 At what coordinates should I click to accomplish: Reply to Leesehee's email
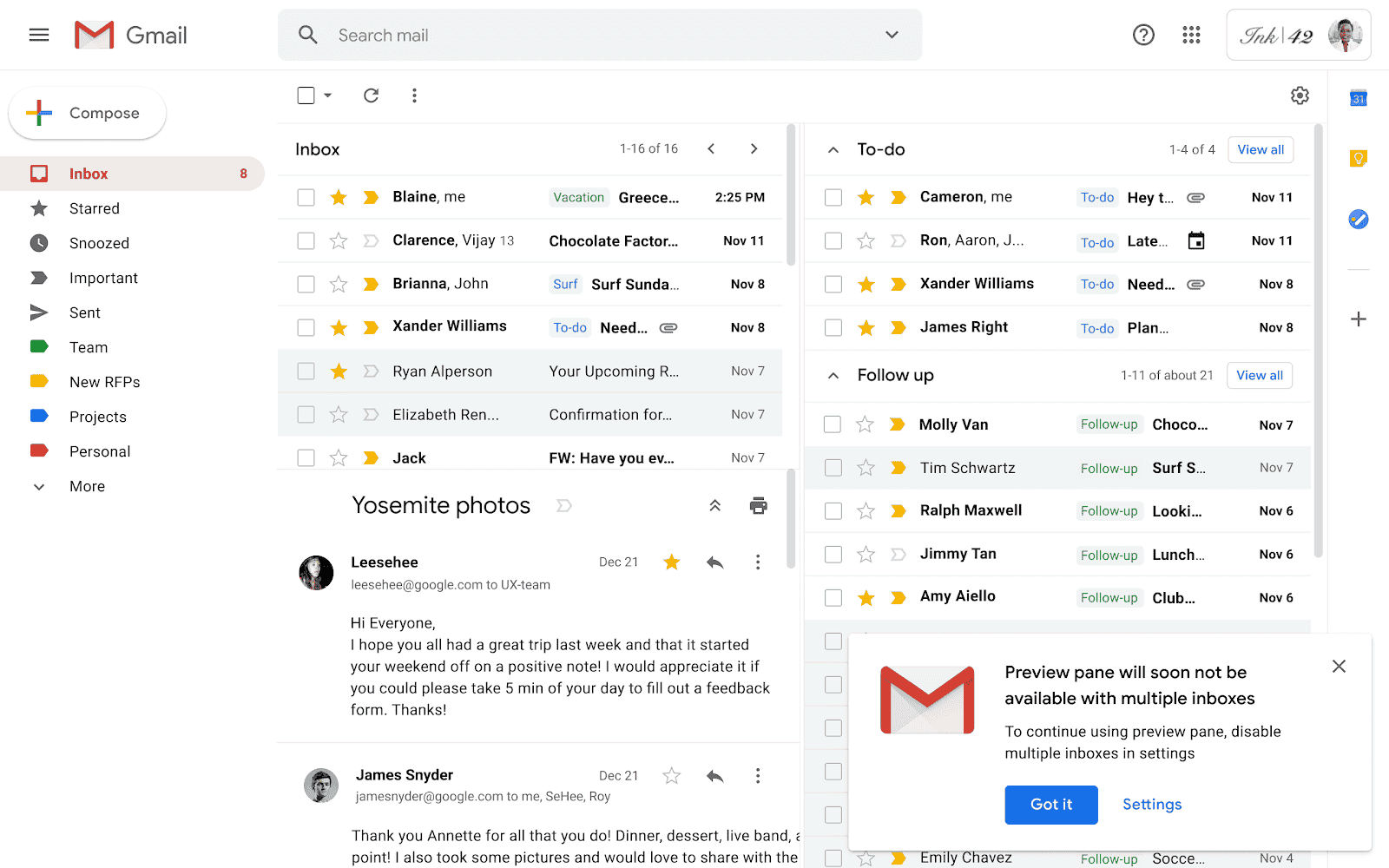[714, 562]
